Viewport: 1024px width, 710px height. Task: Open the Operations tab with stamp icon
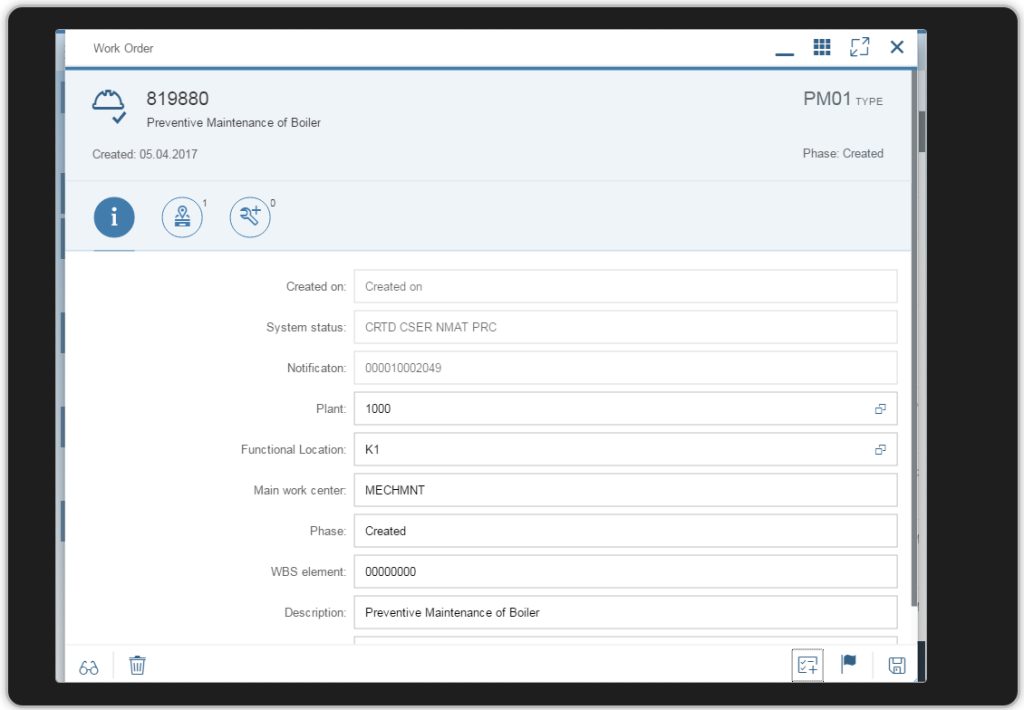pos(182,217)
